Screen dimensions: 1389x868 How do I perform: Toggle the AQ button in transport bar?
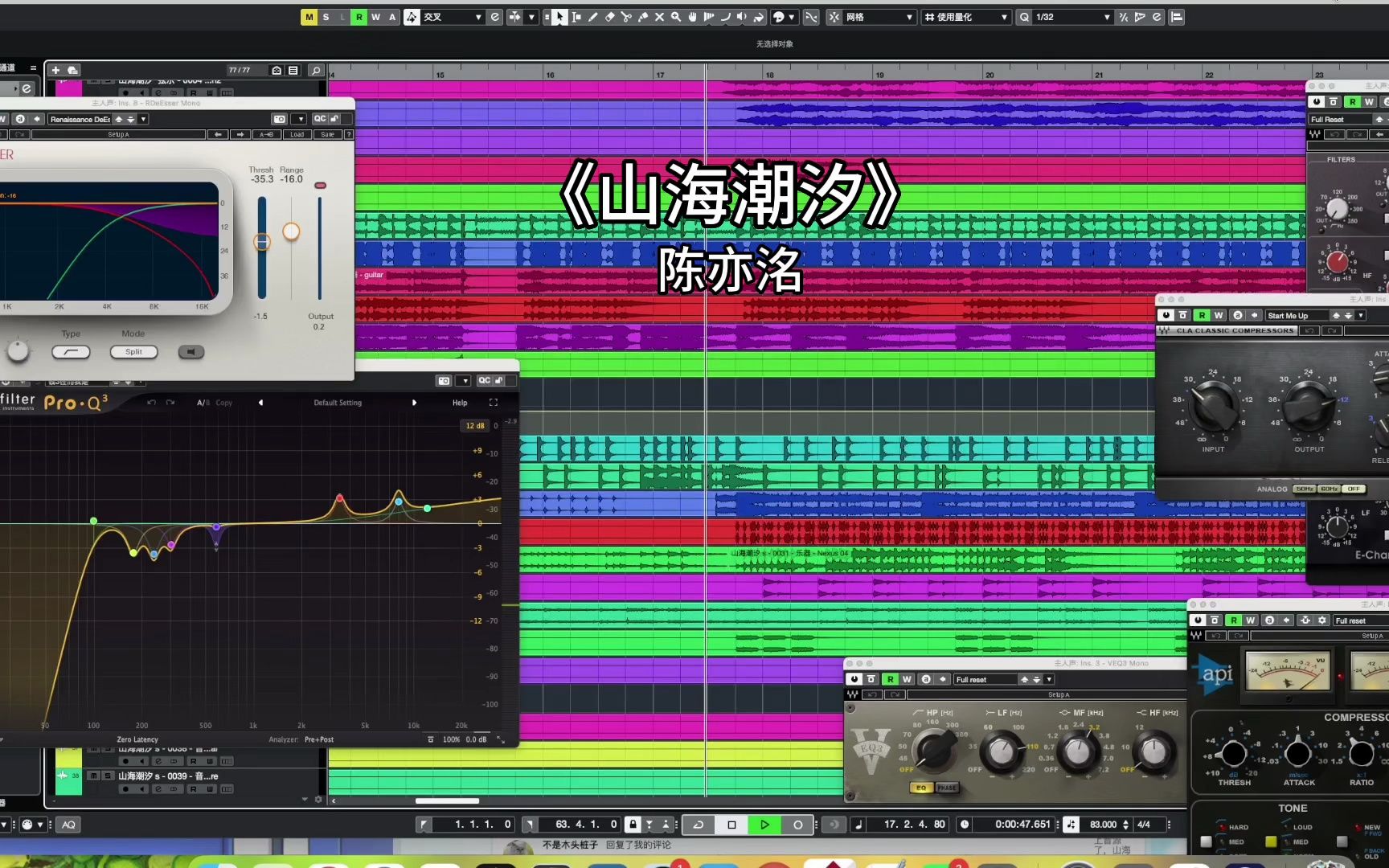(x=68, y=825)
